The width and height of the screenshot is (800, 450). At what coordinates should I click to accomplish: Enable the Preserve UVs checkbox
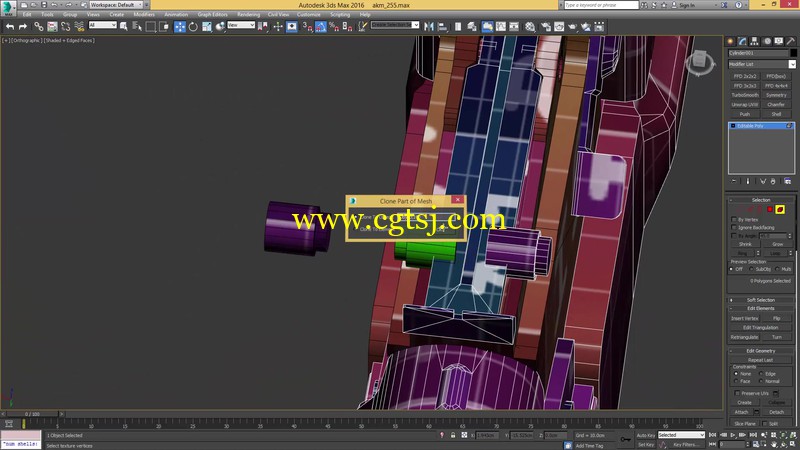(737, 393)
